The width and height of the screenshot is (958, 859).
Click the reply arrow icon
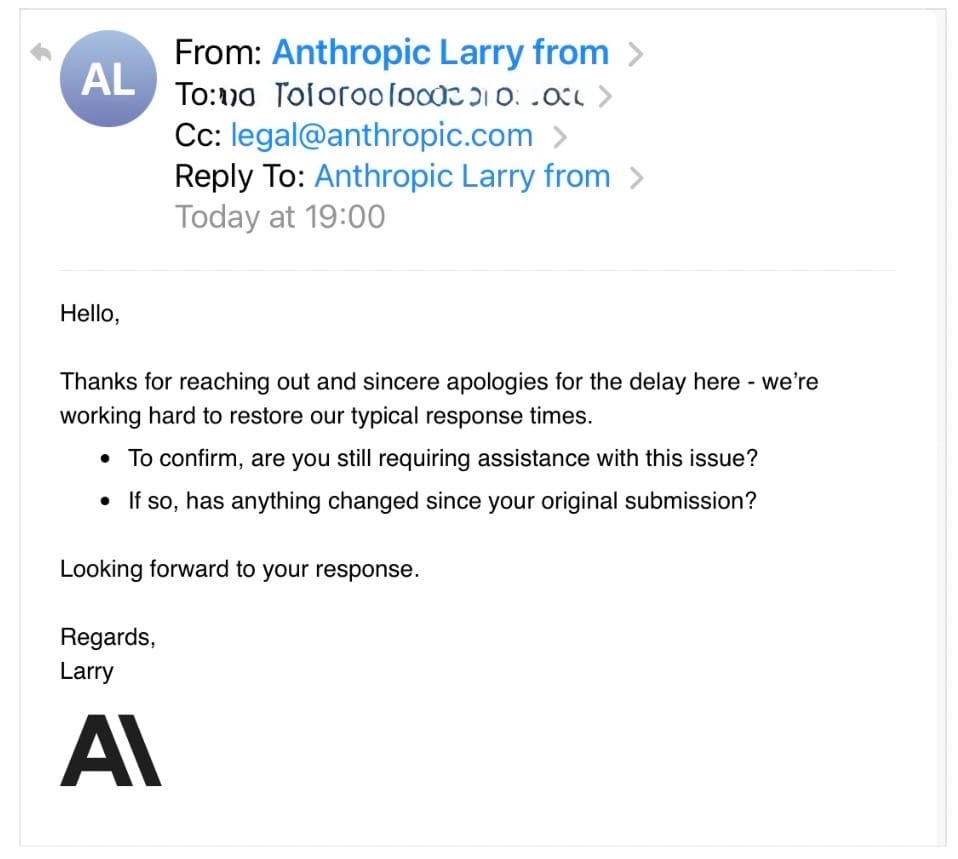point(40,53)
